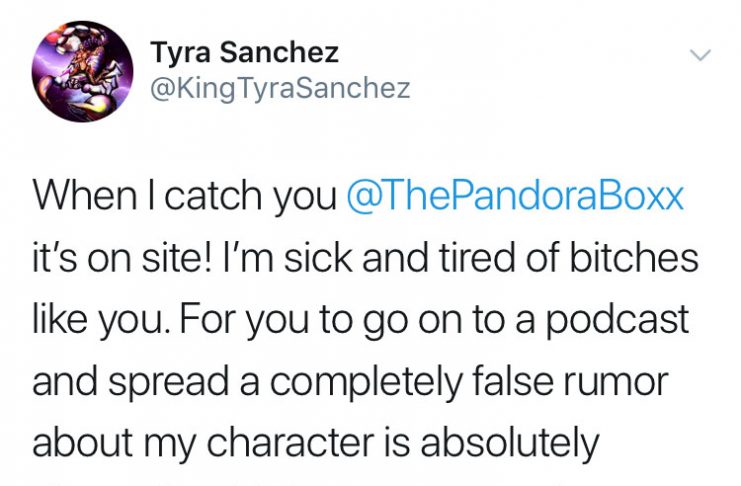
Task: Open the Tyra Sanchez display name
Action: pos(245,52)
